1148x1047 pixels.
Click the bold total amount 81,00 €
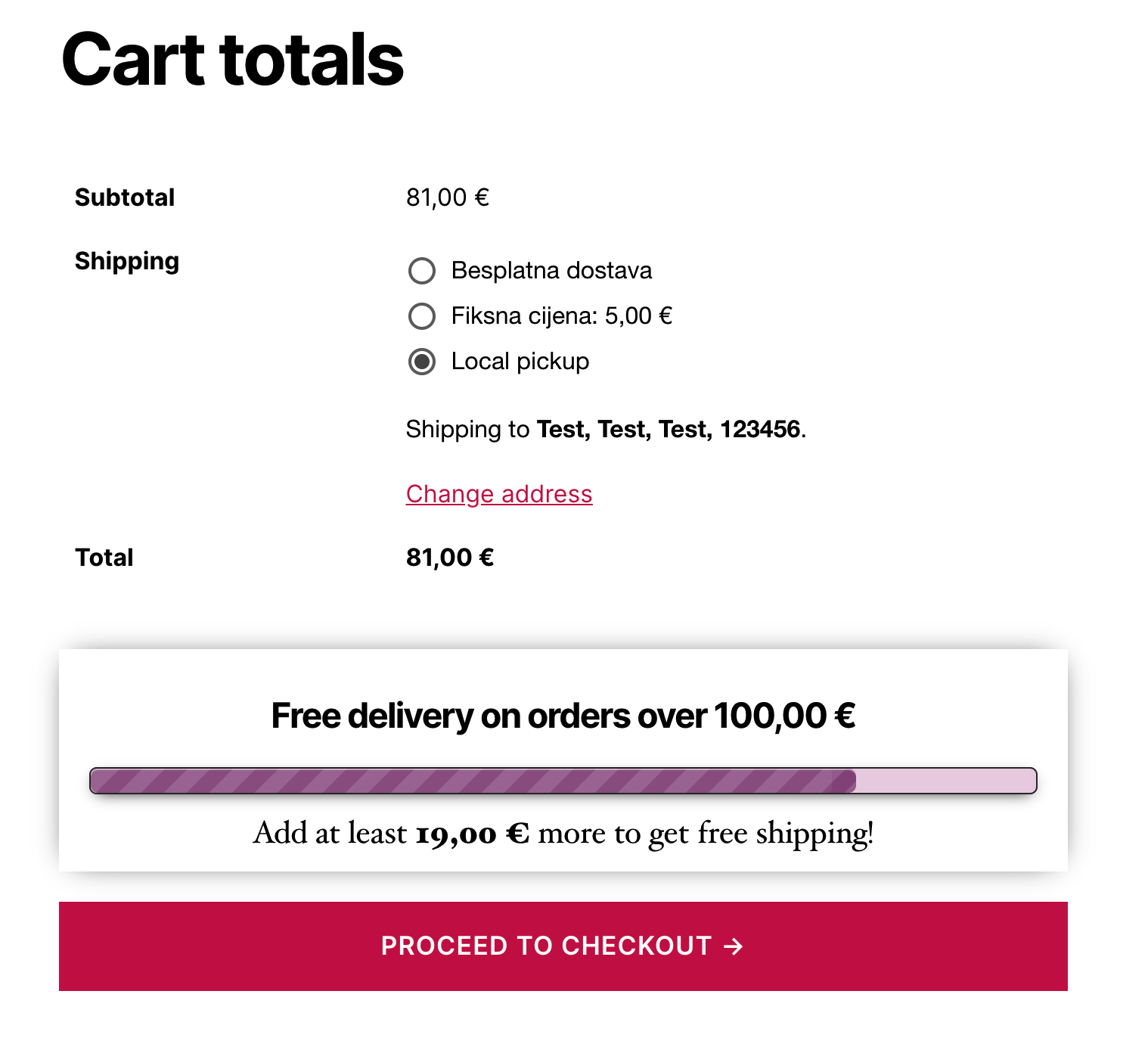point(450,558)
